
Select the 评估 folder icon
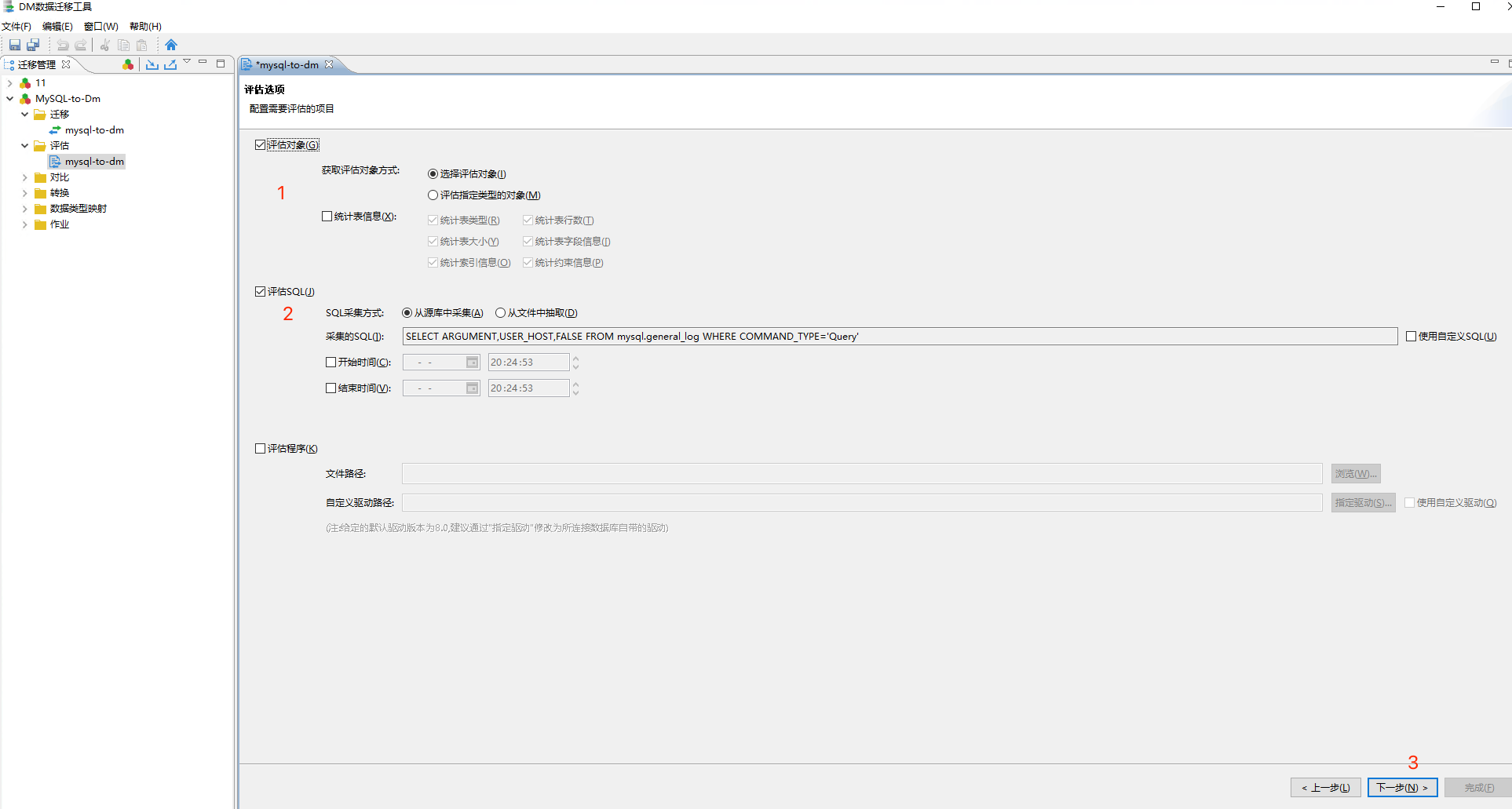click(40, 145)
